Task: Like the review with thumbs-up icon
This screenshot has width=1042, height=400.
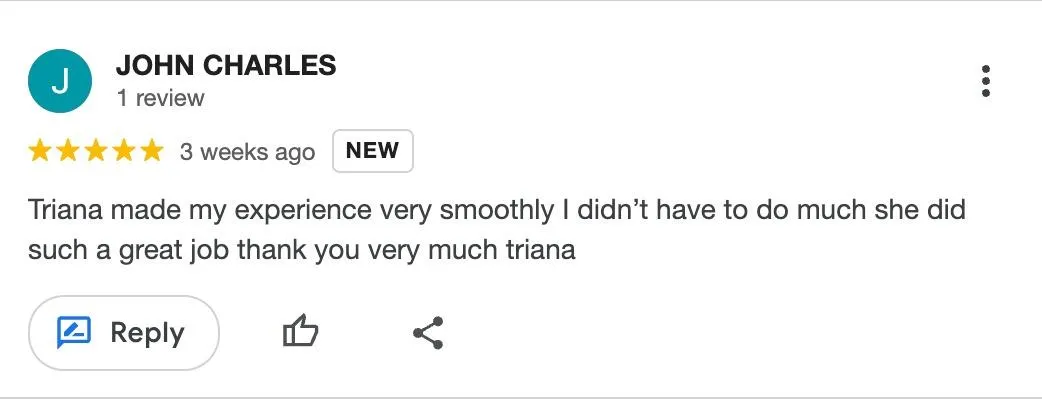Action: 300,332
